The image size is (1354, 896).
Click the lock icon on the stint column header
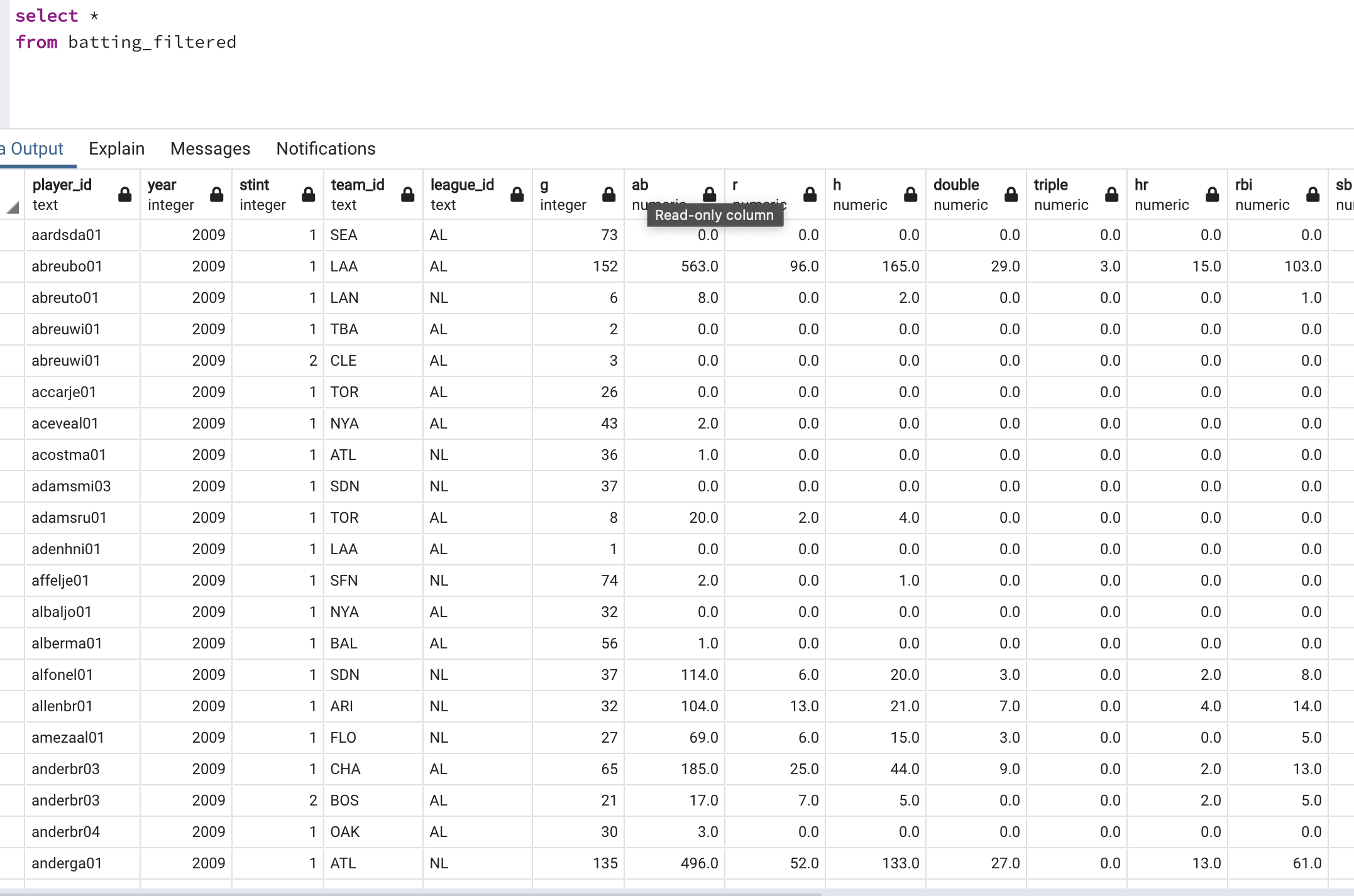coord(308,195)
